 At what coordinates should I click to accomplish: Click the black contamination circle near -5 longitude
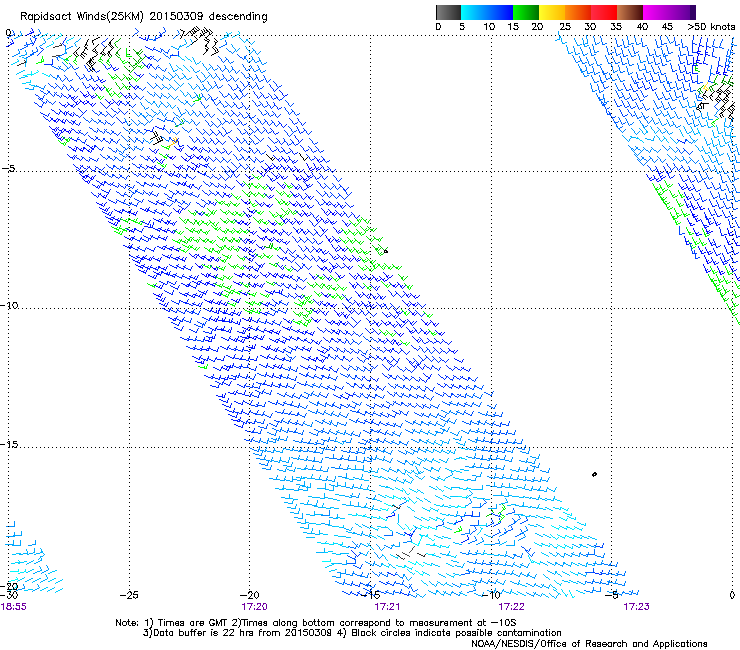594,474
